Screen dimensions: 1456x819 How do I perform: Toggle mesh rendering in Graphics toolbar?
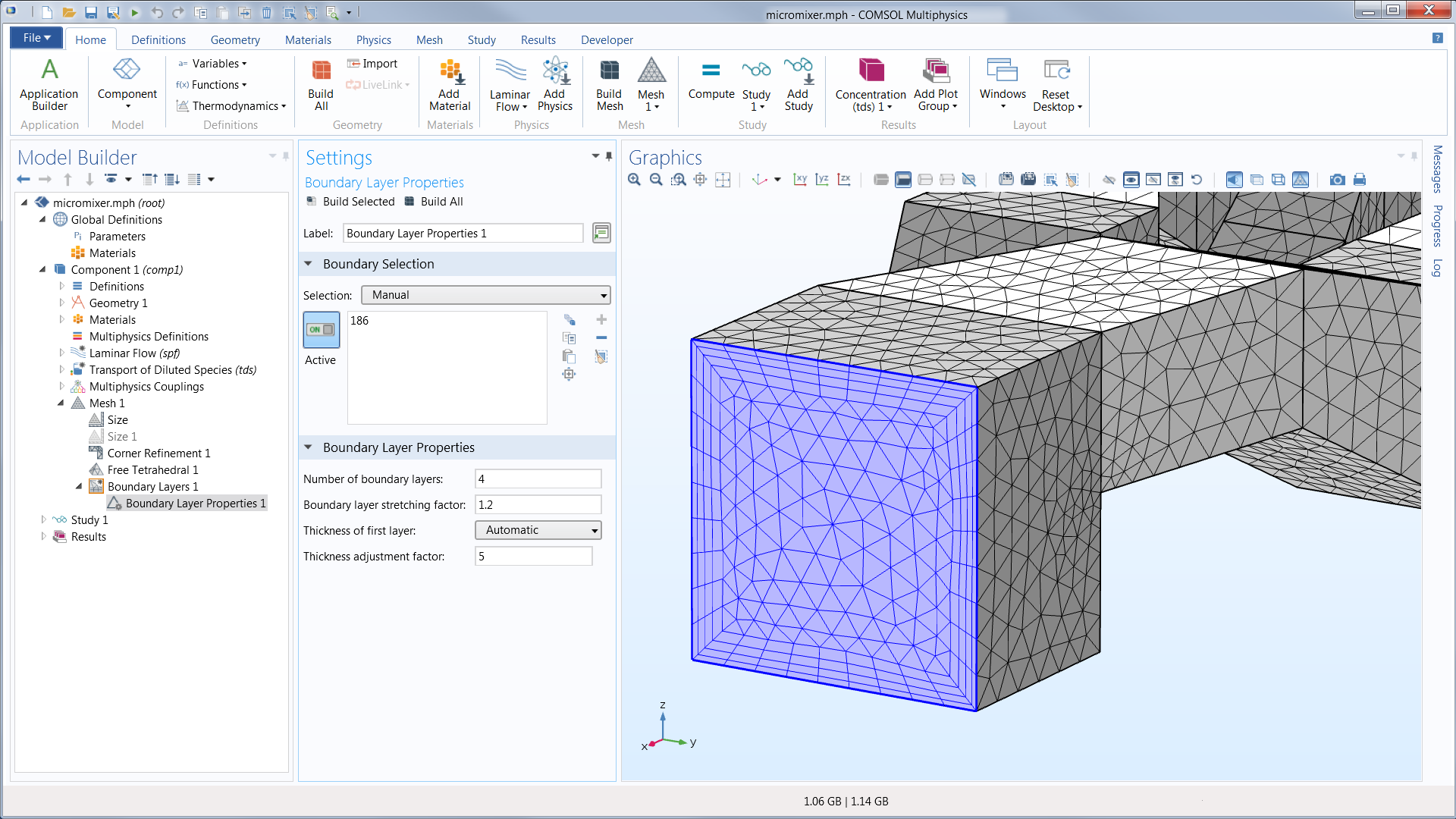click(1300, 180)
